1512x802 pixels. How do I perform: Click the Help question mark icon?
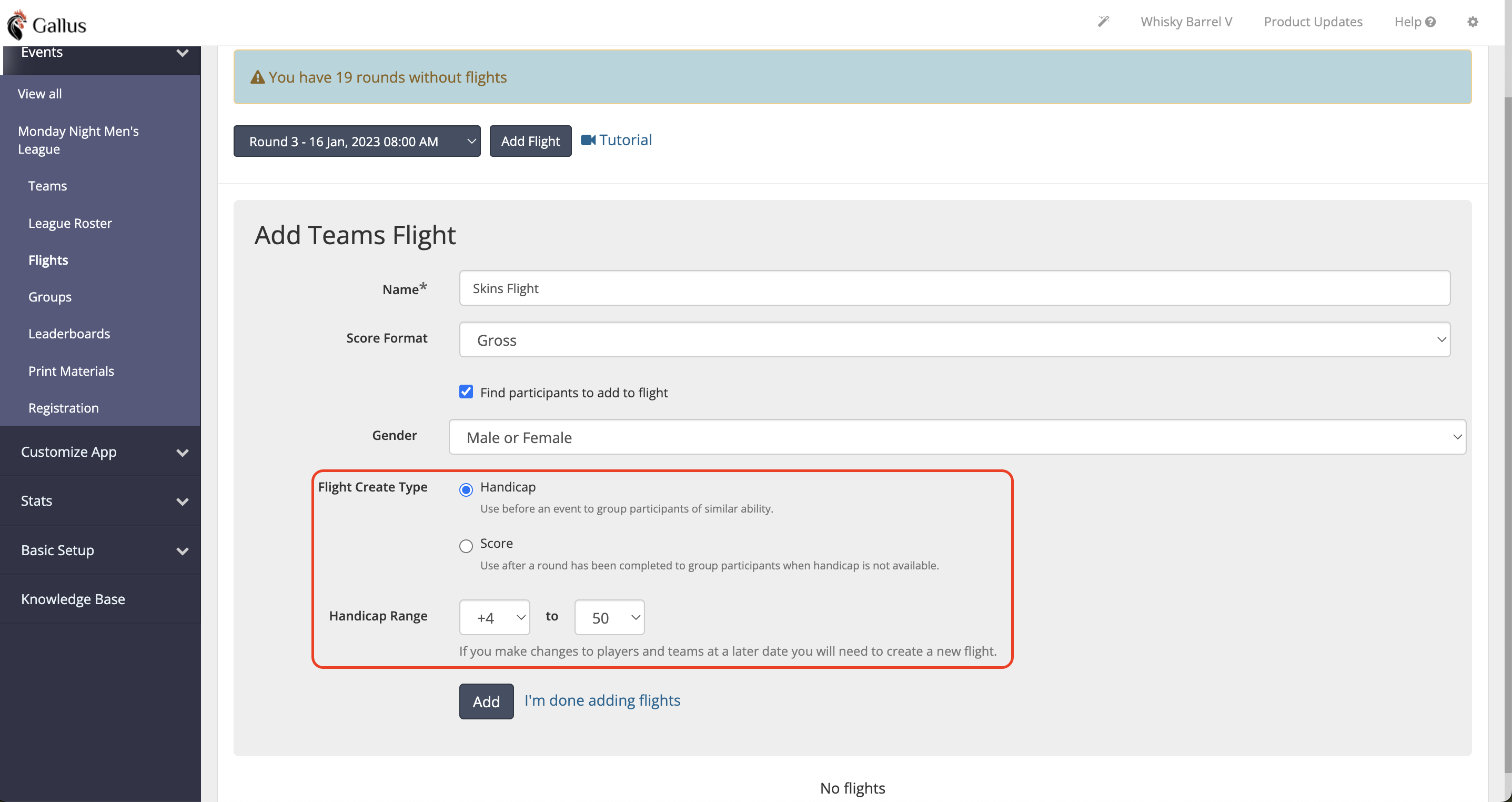tap(1430, 22)
